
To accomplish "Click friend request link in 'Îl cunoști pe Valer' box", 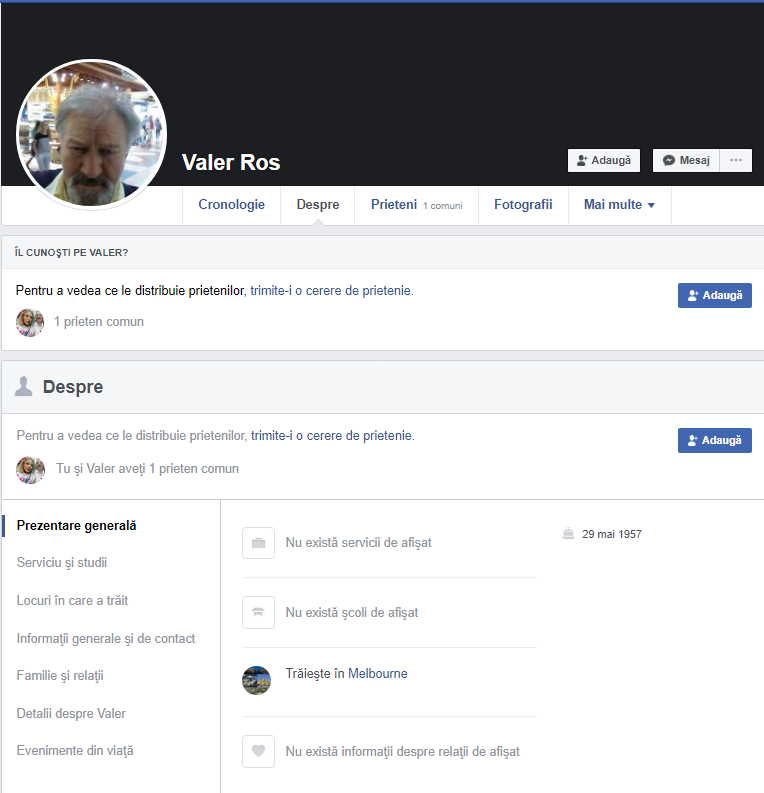I will [x=332, y=291].
